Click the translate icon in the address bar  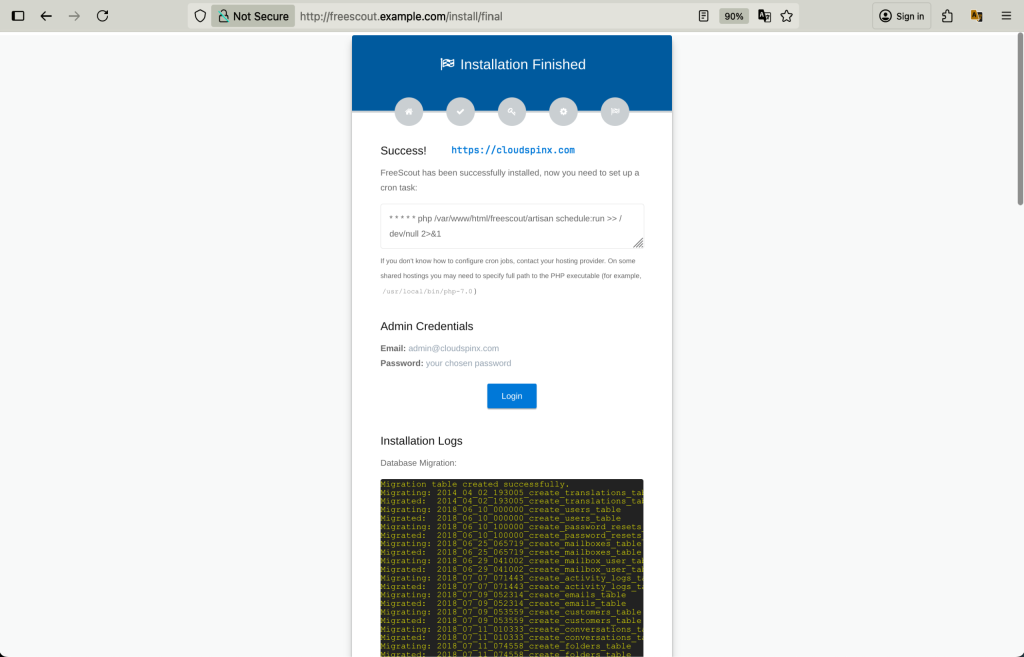pos(763,15)
